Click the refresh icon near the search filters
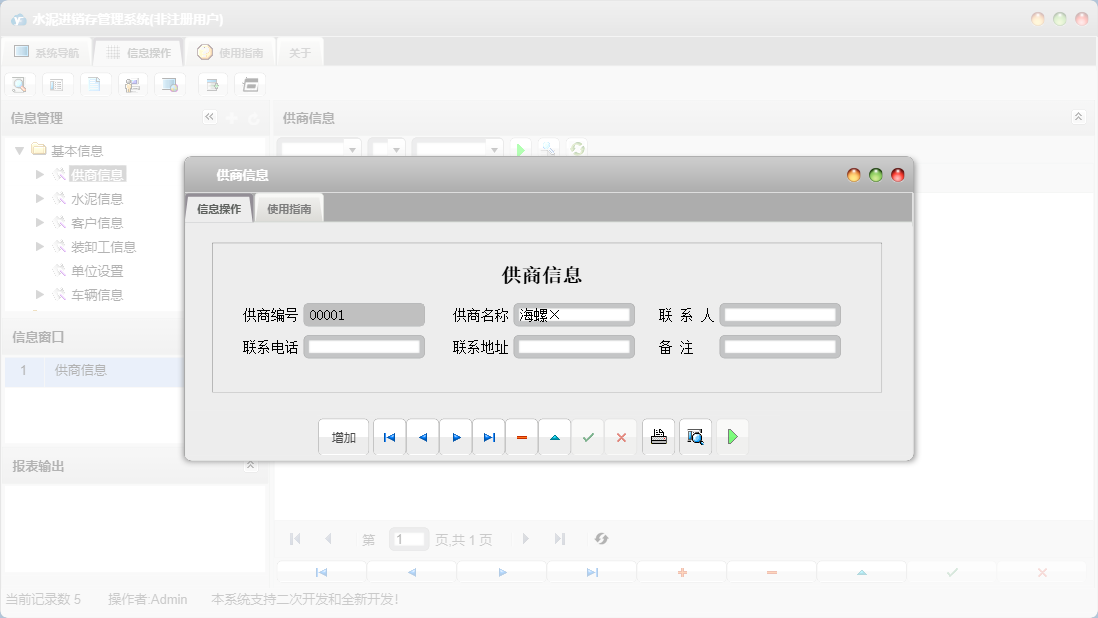 click(575, 148)
